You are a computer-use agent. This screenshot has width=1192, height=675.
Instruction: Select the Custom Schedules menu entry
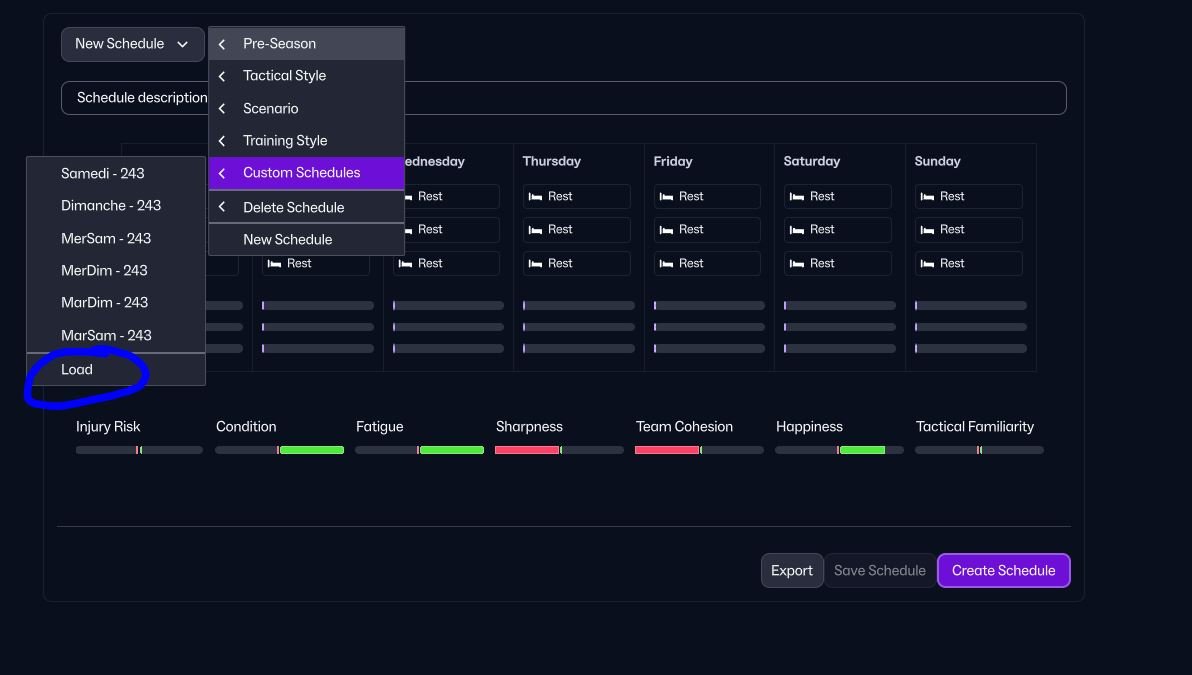click(306, 173)
